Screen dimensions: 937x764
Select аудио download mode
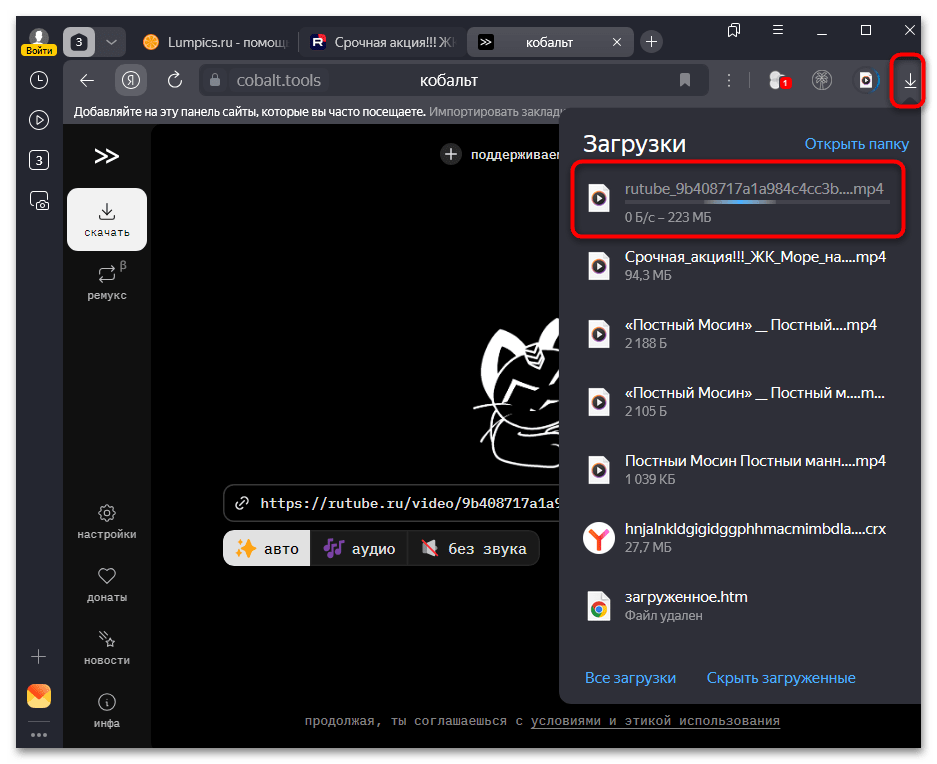tap(359, 548)
